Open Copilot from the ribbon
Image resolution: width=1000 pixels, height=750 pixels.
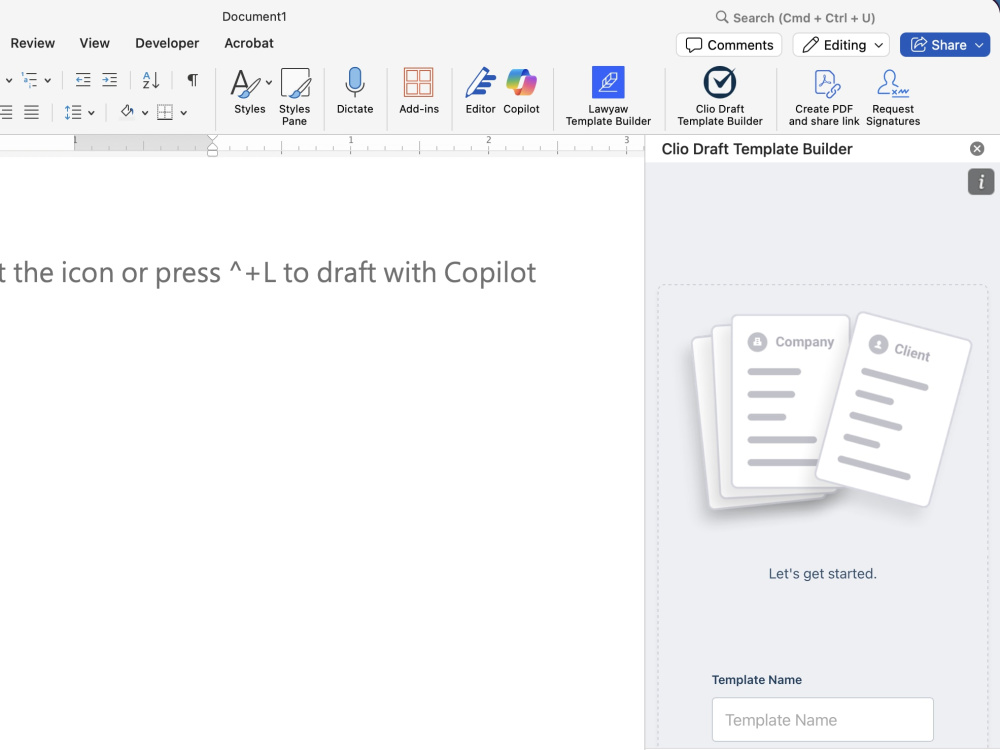[x=521, y=91]
